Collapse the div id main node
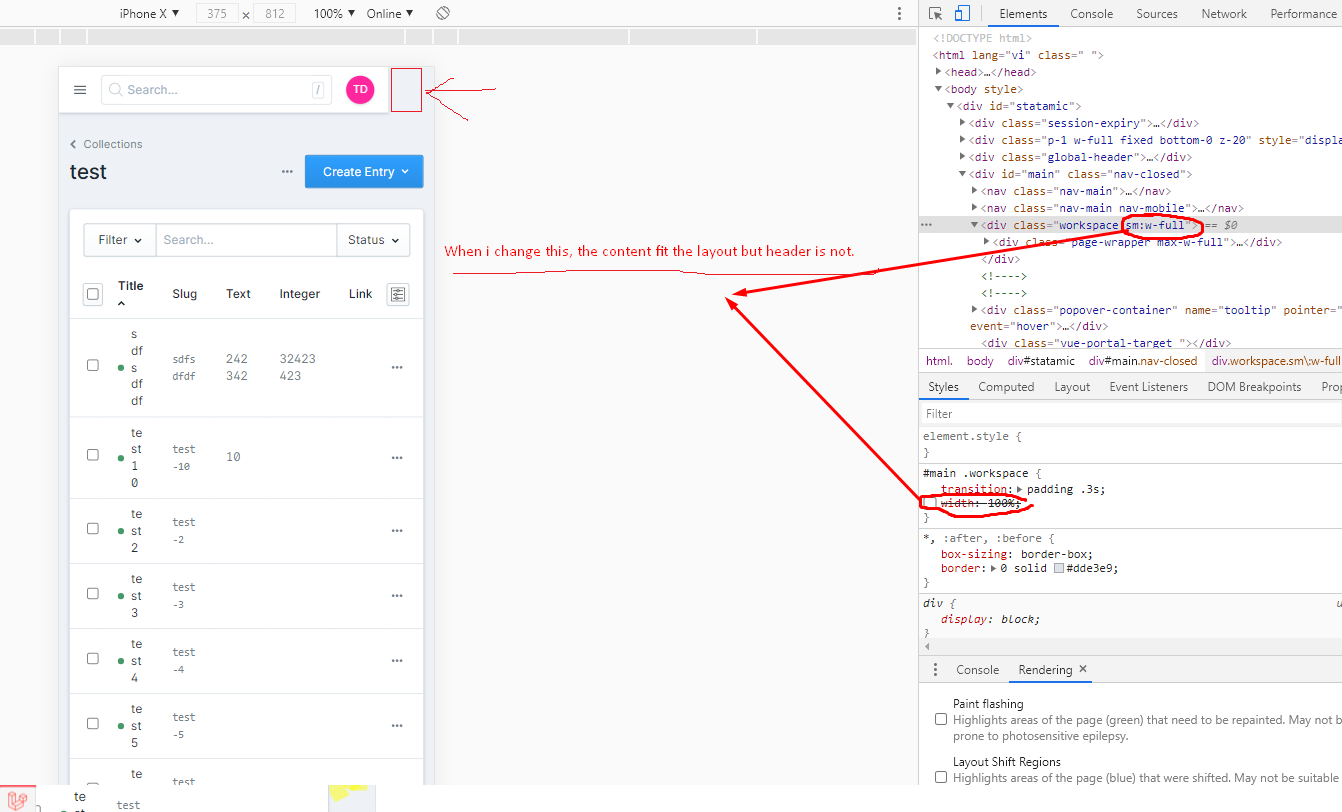 click(x=963, y=174)
